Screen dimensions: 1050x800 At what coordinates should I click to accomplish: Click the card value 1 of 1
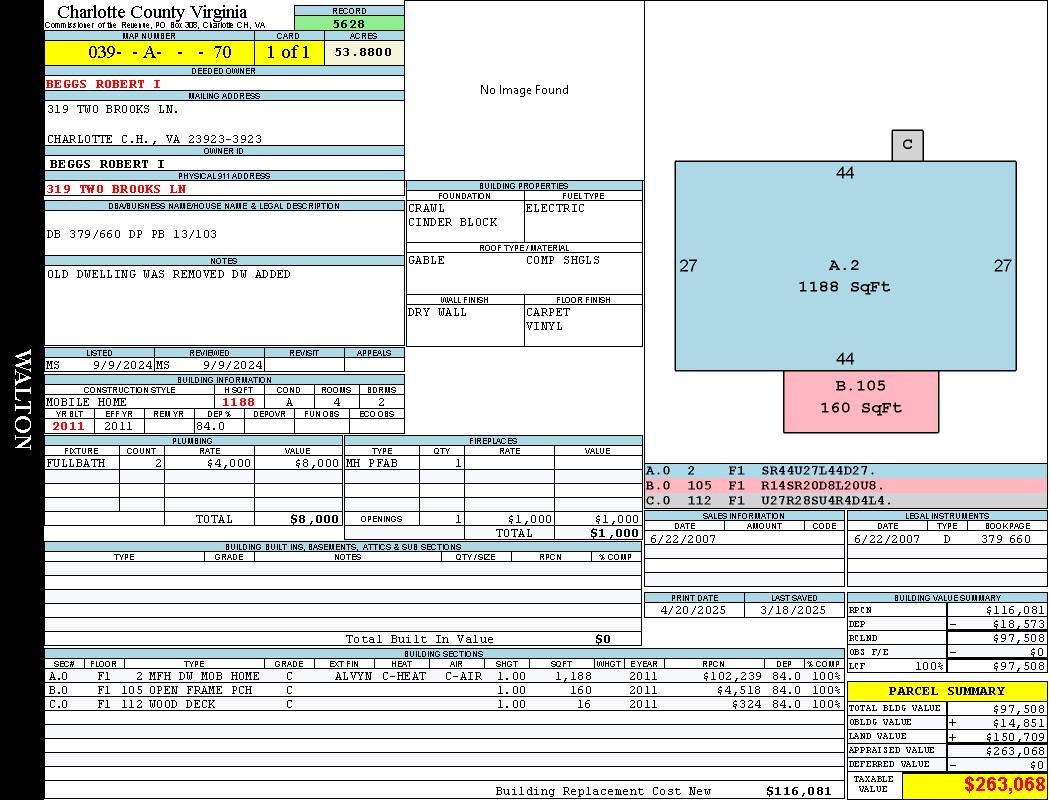point(288,52)
